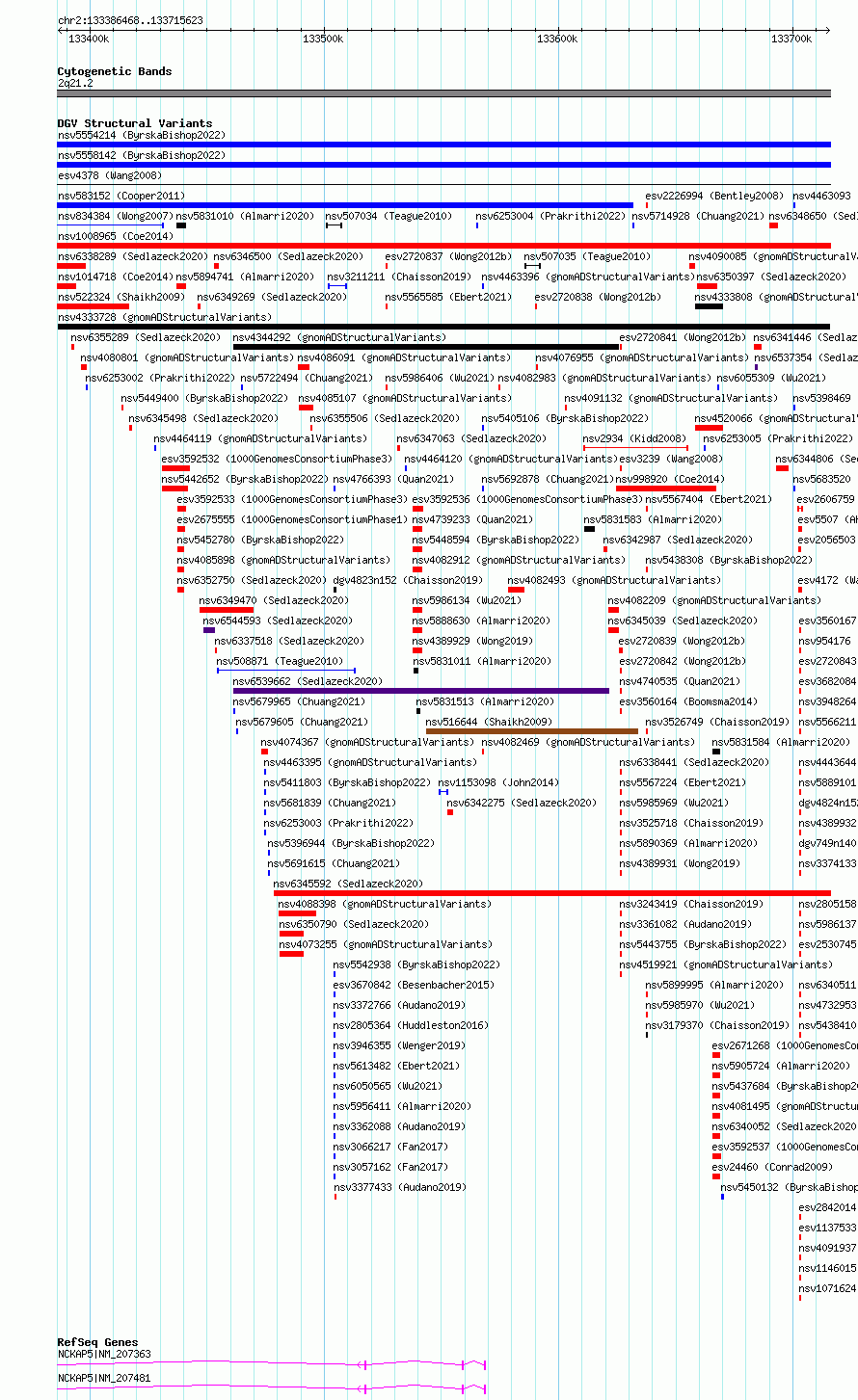Image resolution: width=858 pixels, height=1400 pixels.
Task: Open esv3670842 (Besenbacher2015) variant
Action: coord(415,985)
